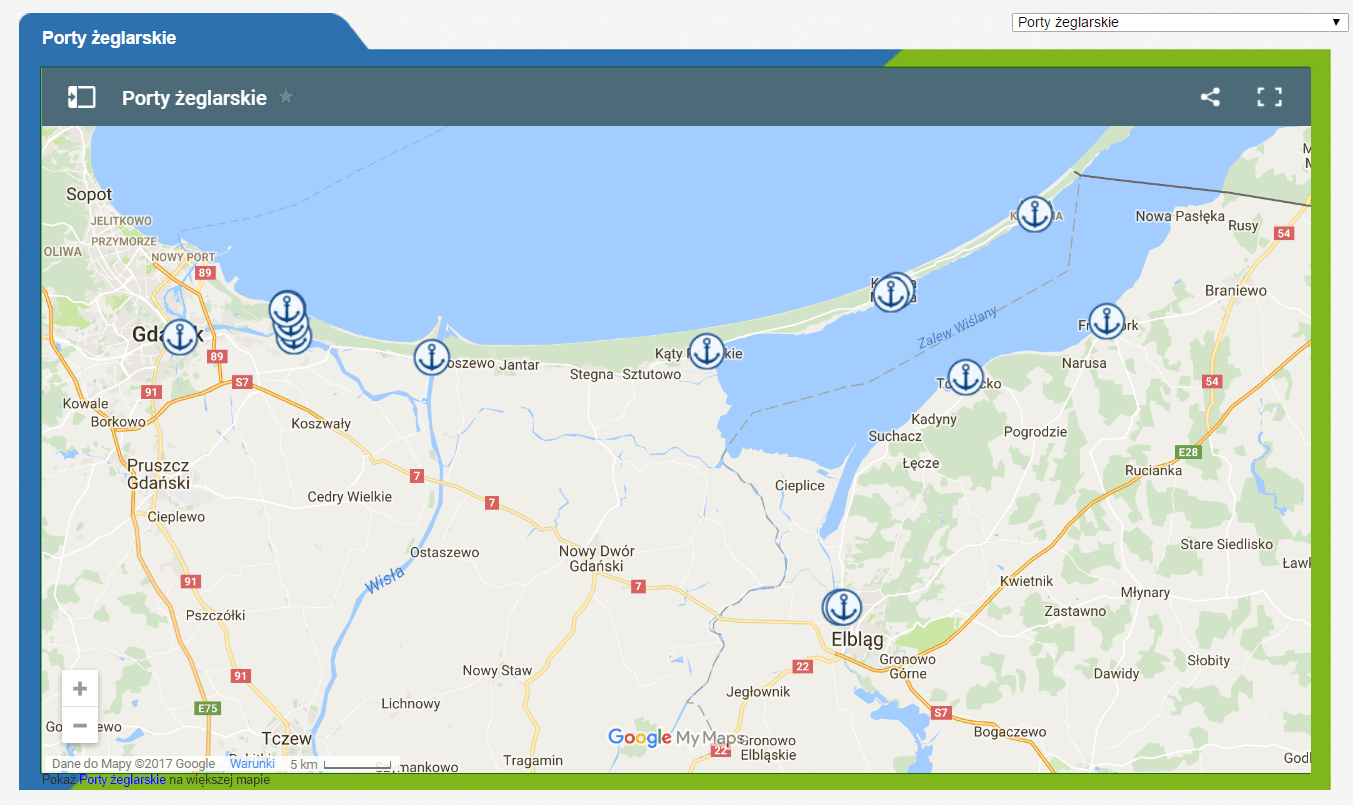Viewport: 1353px width, 805px height.
Task: Click the anchor marker at Kąty Rybackie
Action: 707,351
